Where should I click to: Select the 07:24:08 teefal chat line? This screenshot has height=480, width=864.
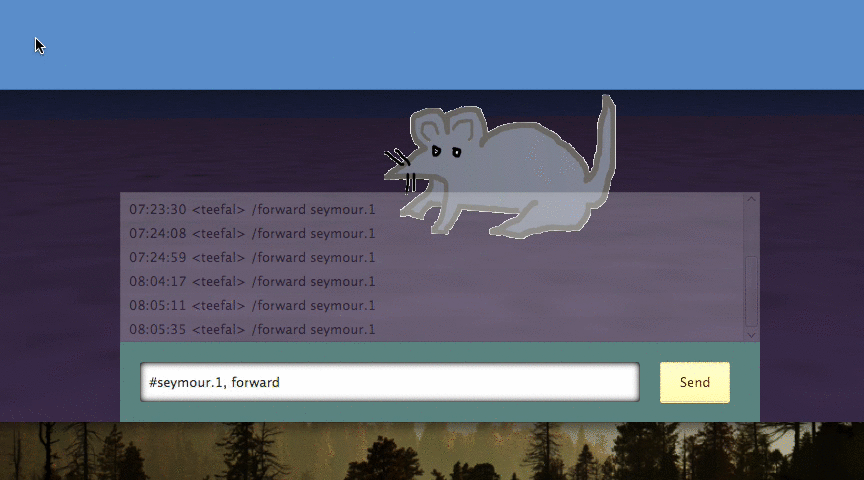252,234
